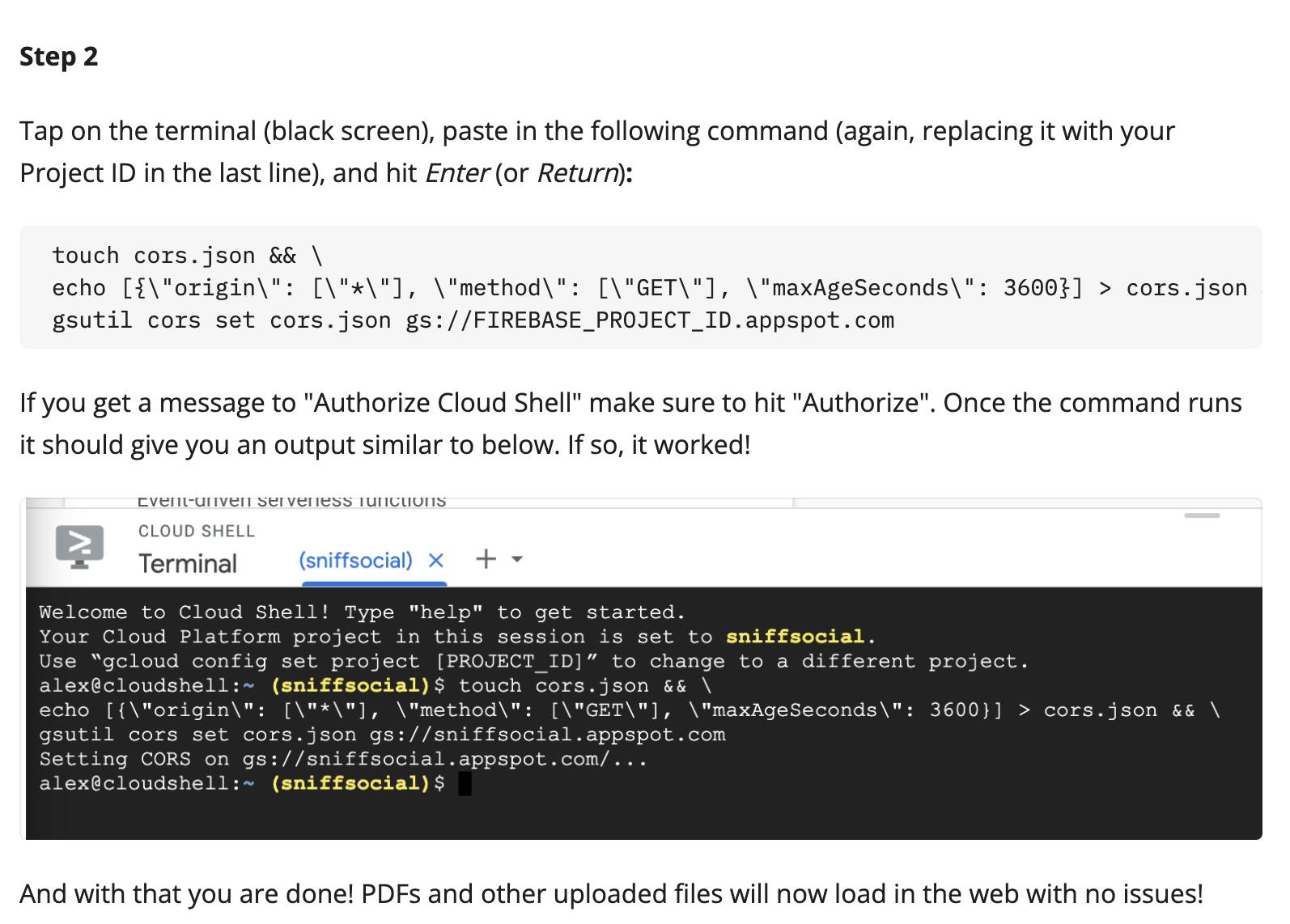Click the 'Welcome to Cloud Shell!' line
Viewport: 1290px width, 924px height.
click(362, 612)
